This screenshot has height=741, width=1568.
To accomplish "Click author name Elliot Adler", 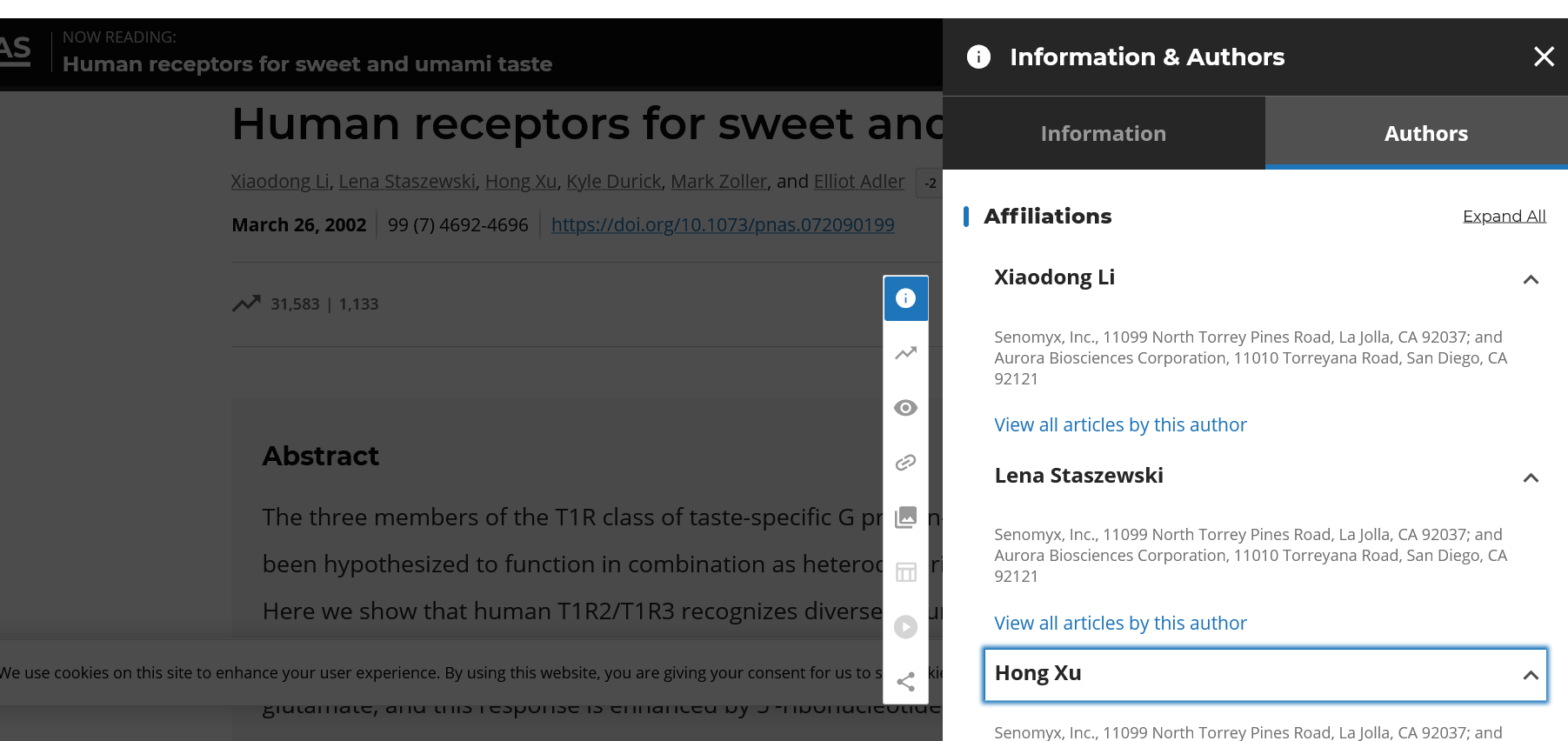I will tap(858, 181).
